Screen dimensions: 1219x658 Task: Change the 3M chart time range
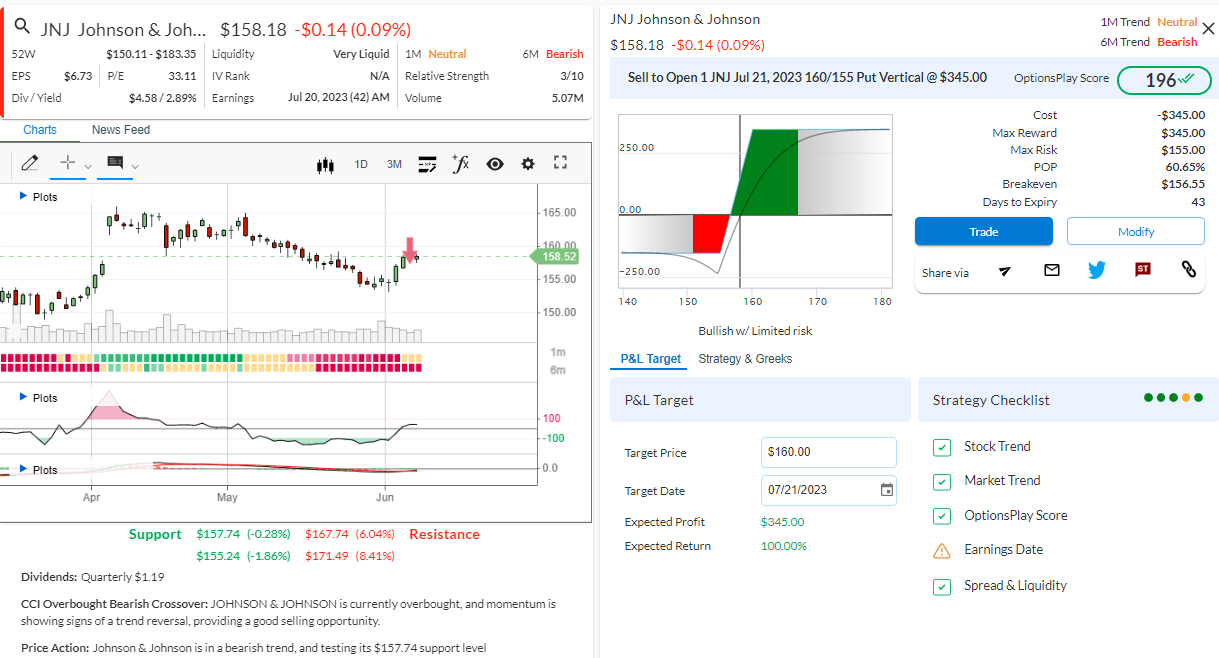[x=394, y=164]
